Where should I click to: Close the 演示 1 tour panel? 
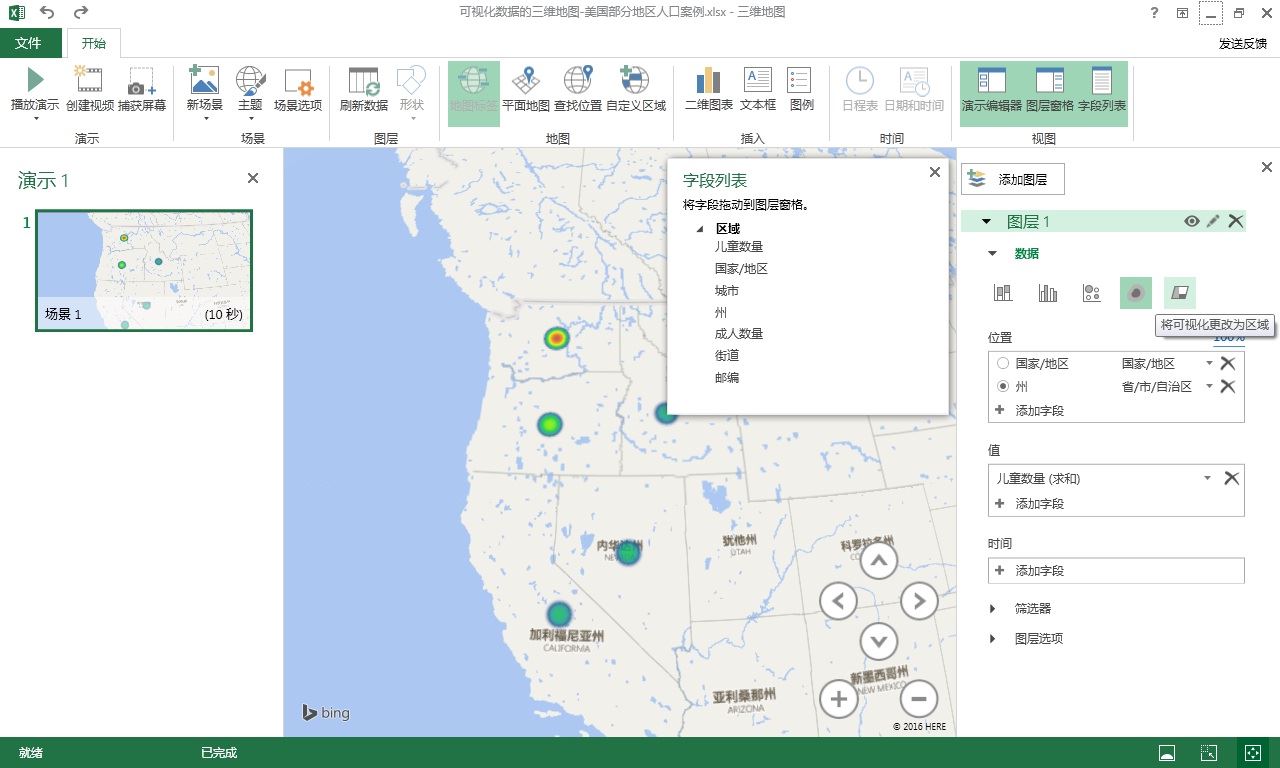tap(253, 178)
